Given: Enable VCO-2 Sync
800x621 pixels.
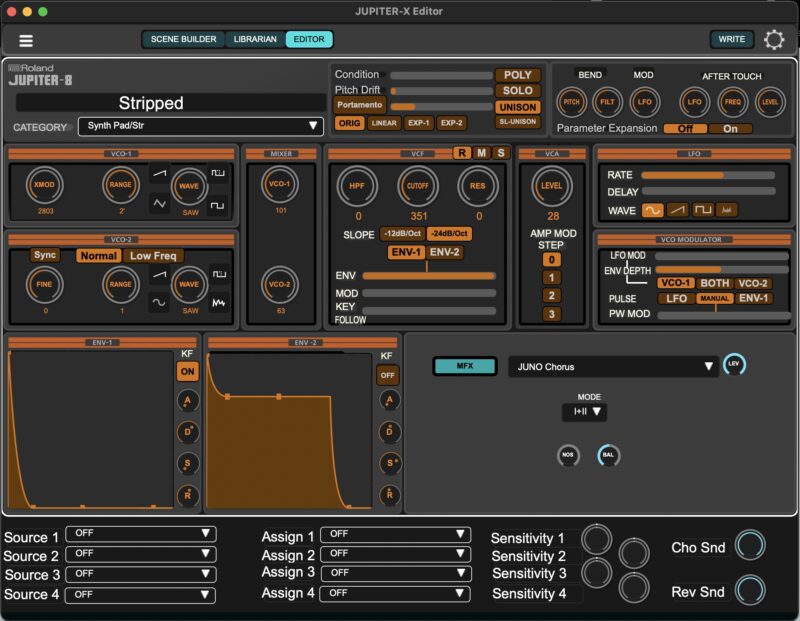Looking at the screenshot, I should pyautogui.click(x=45, y=255).
